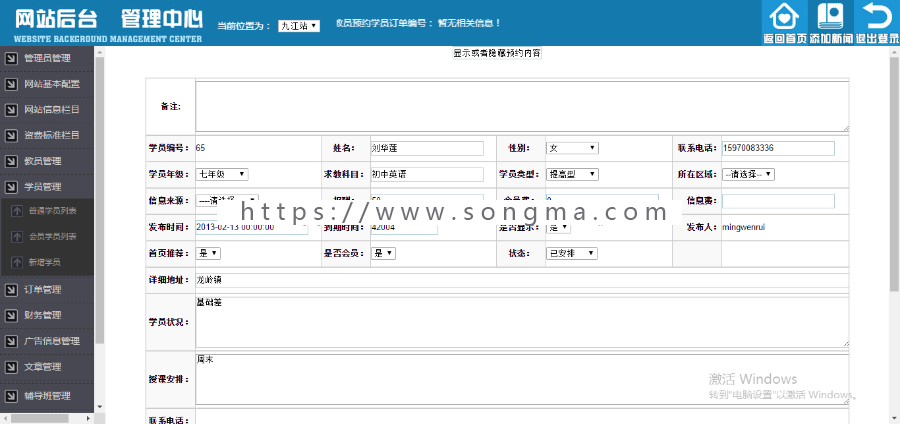The image size is (900, 424).
Task: Click the 返回首页 home icon
Action: click(784, 17)
